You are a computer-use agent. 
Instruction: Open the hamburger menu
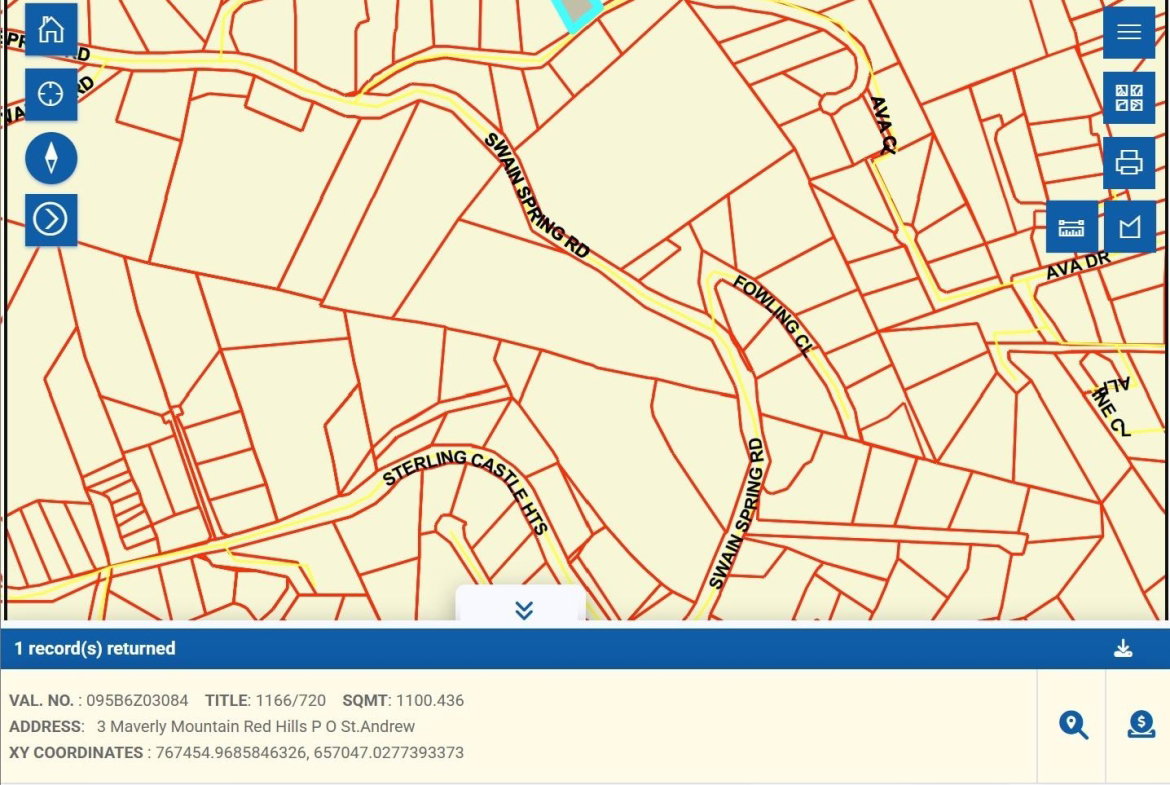(x=1129, y=33)
